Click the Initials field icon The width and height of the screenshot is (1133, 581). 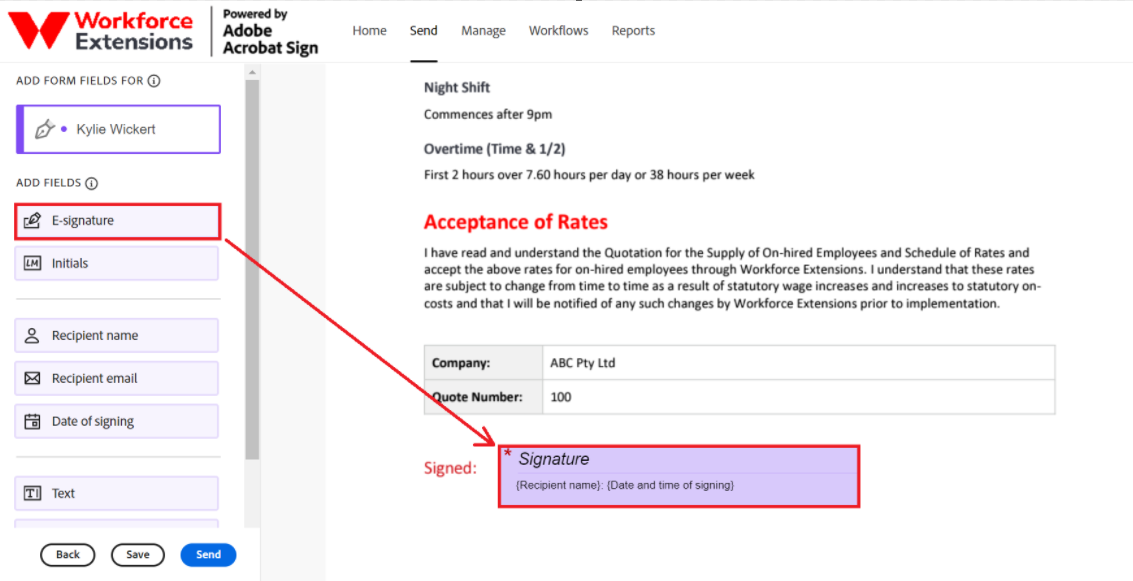32,264
